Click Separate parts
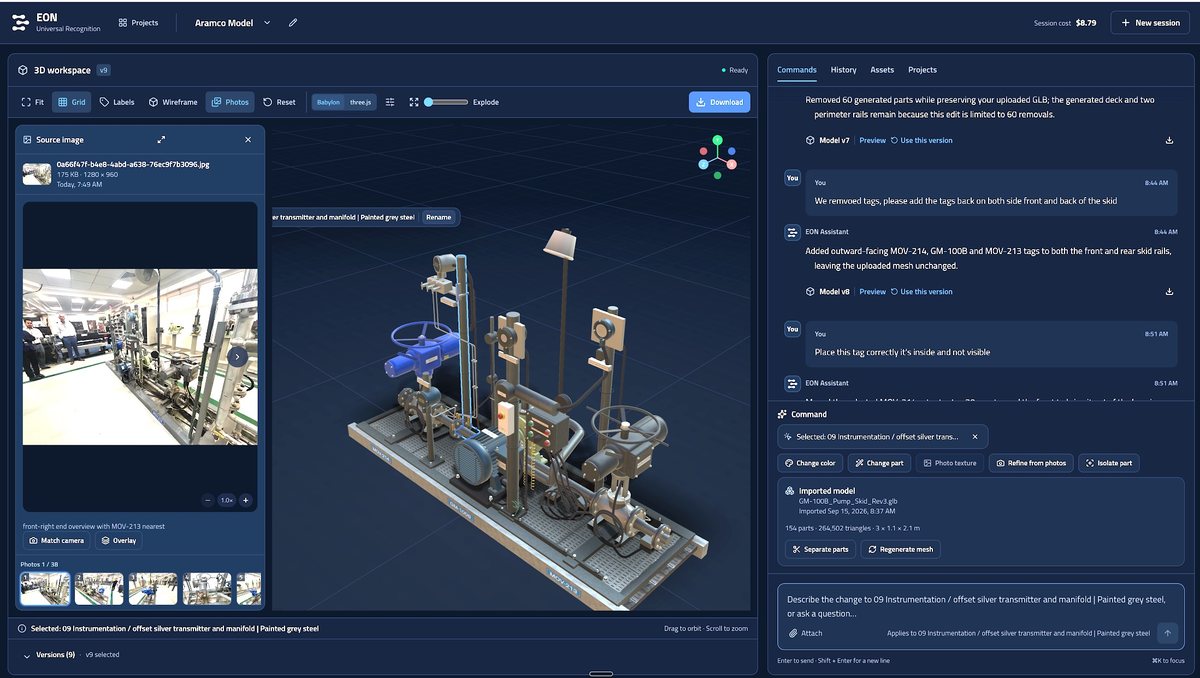 pyautogui.click(x=820, y=549)
